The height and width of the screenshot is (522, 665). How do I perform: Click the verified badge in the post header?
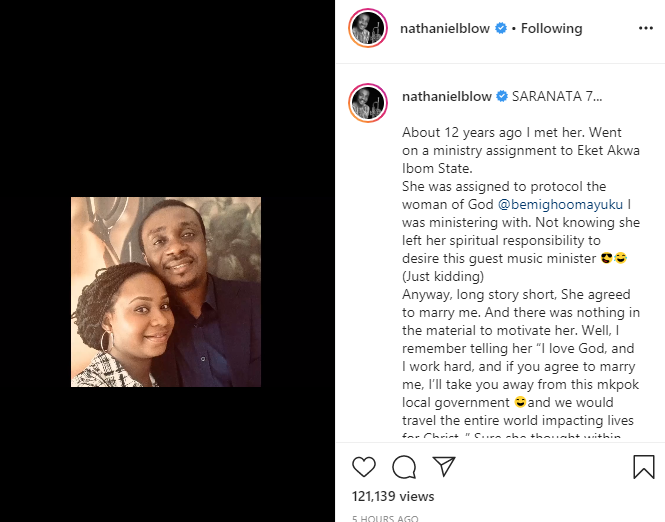[x=500, y=29]
